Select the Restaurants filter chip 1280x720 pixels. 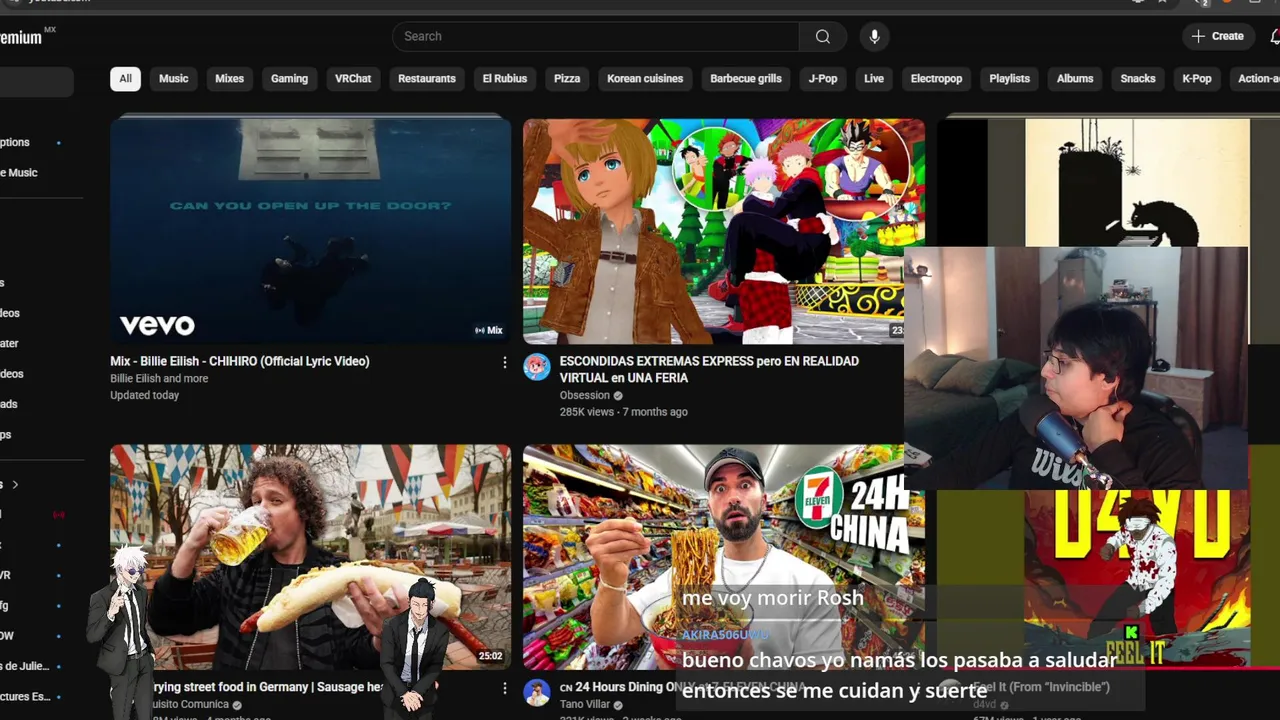click(x=427, y=79)
